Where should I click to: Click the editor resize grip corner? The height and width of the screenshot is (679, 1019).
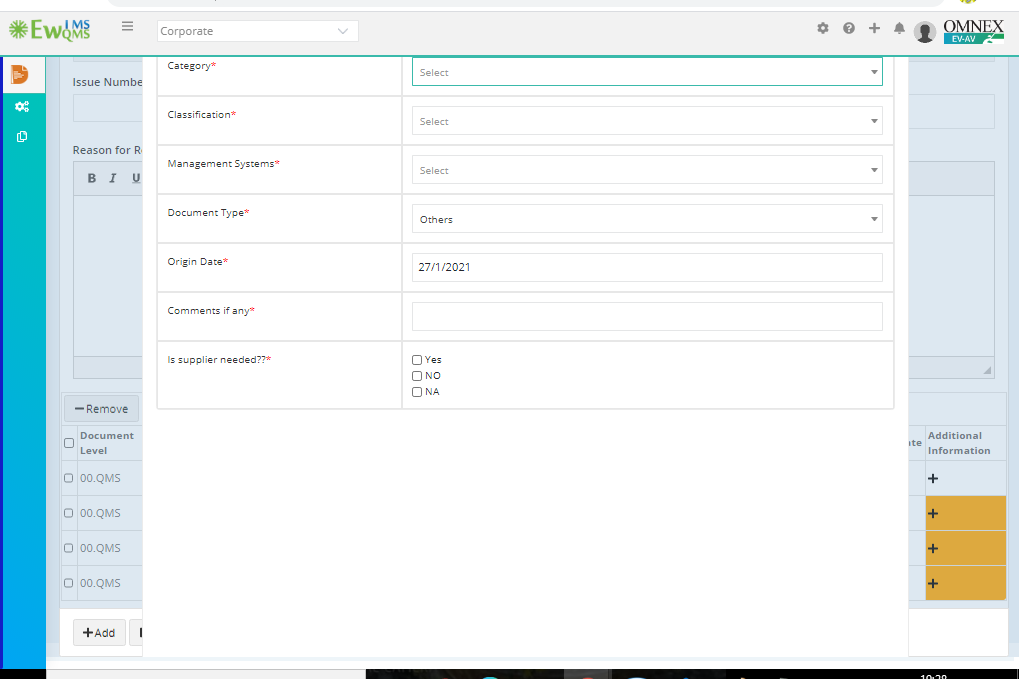(x=987, y=370)
